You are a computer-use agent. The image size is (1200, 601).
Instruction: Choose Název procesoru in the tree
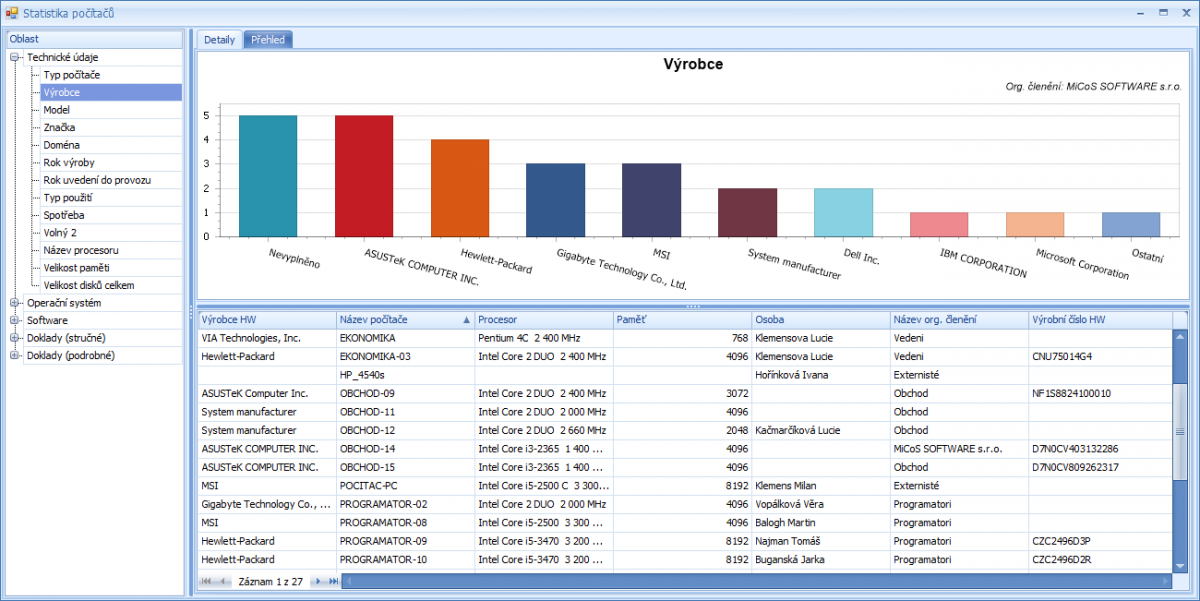(81, 250)
